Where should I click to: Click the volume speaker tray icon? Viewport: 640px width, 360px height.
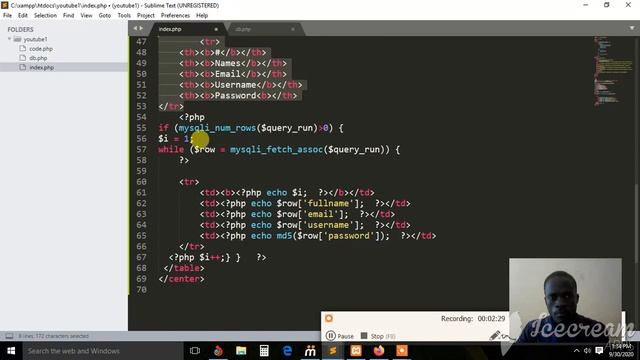(587, 351)
